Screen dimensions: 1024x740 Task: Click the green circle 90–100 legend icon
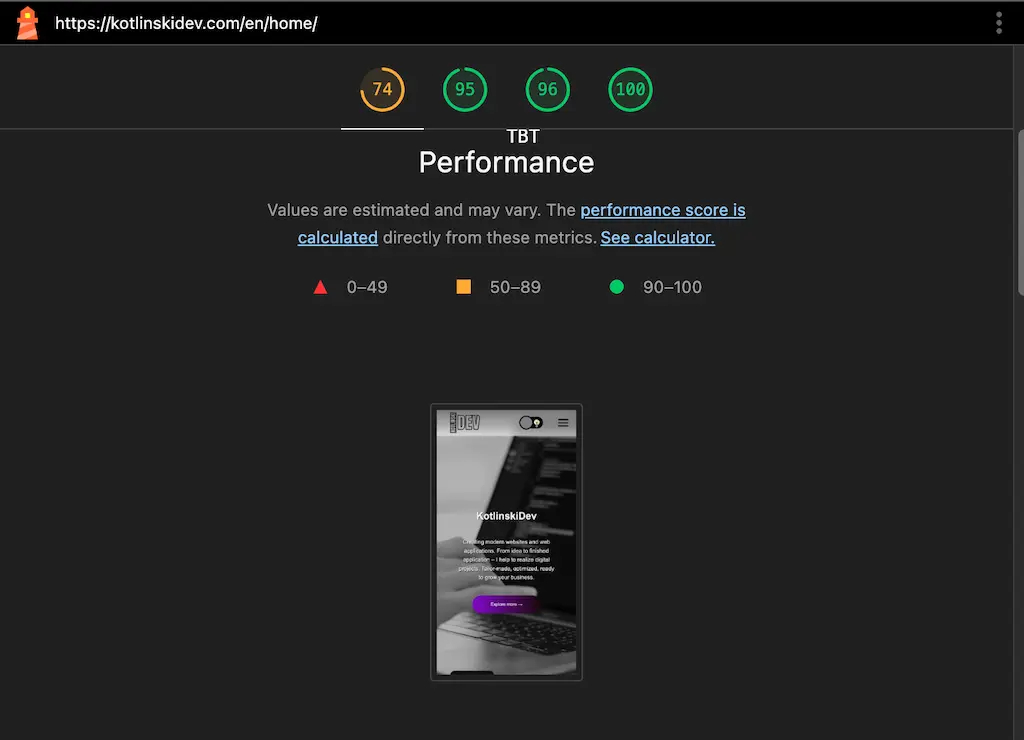pos(616,287)
